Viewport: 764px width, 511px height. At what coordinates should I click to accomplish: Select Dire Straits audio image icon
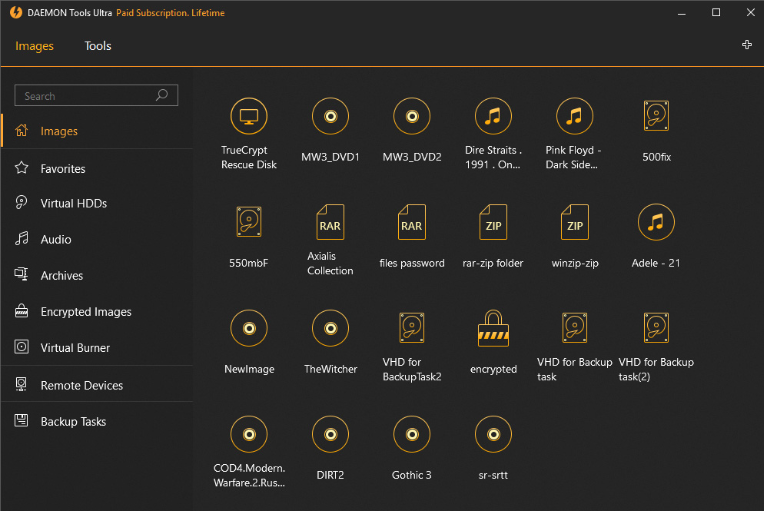click(x=493, y=116)
